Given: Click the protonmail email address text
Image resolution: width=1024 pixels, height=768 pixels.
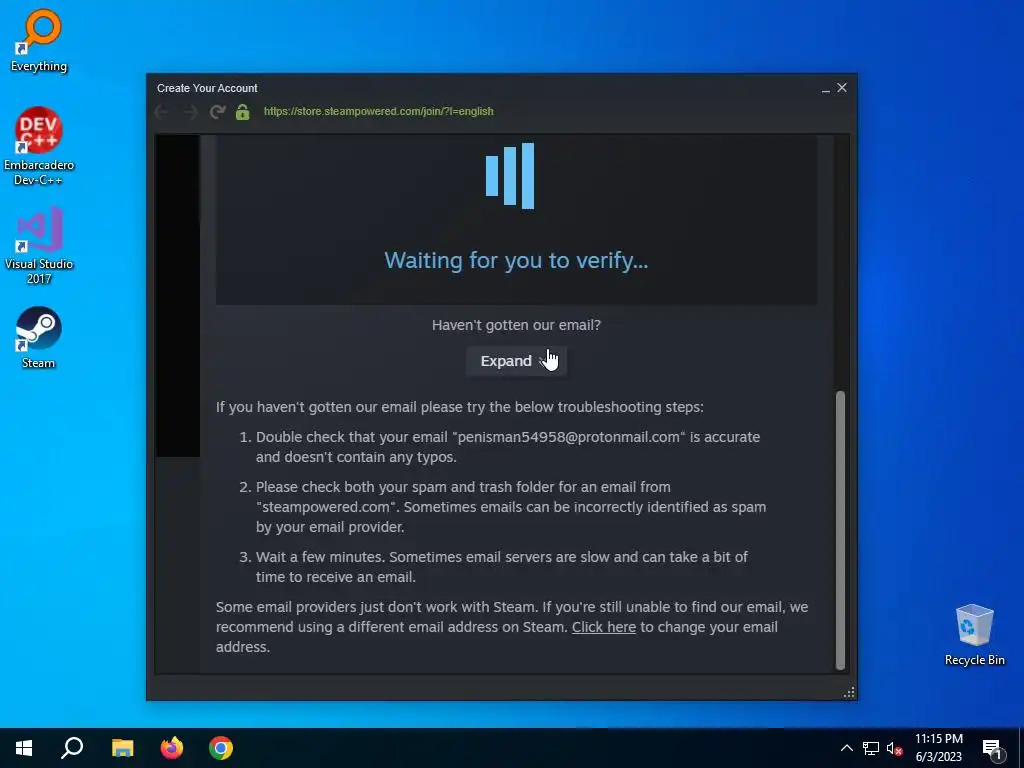Looking at the screenshot, I should point(568,437).
